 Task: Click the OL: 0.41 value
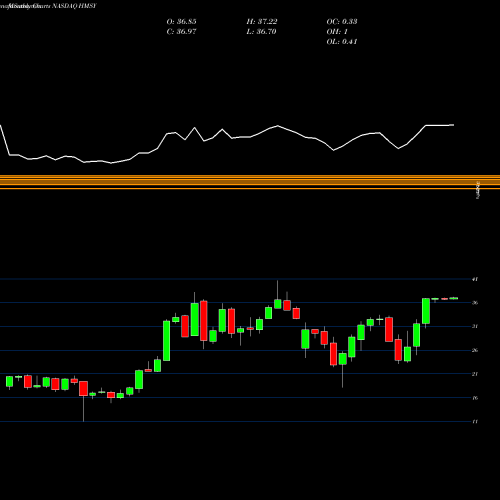342,42
